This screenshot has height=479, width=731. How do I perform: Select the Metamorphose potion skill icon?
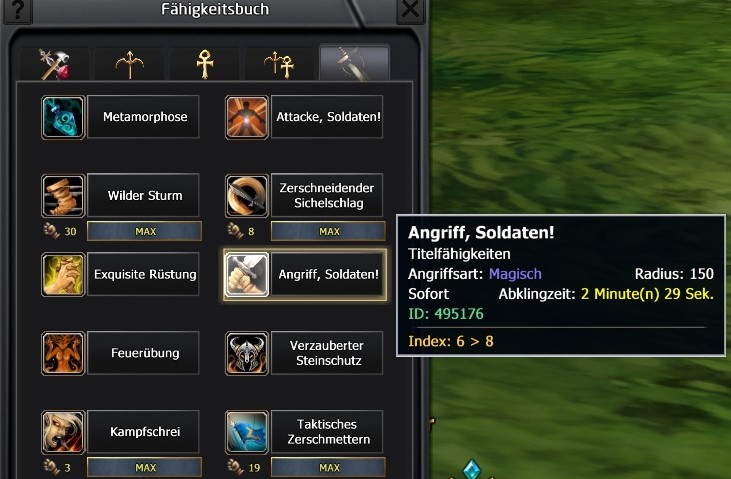pos(63,117)
